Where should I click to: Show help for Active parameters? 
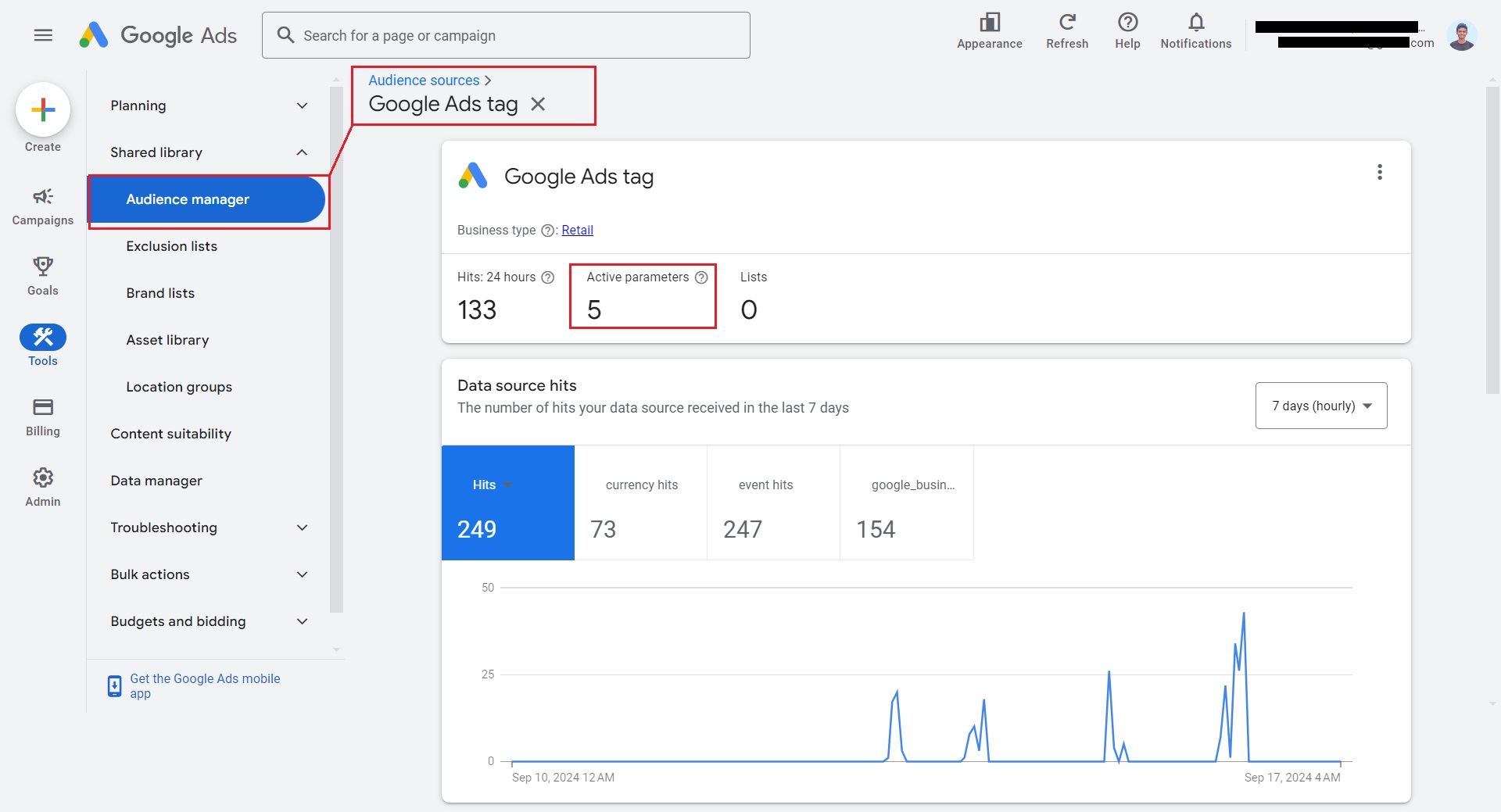701,277
